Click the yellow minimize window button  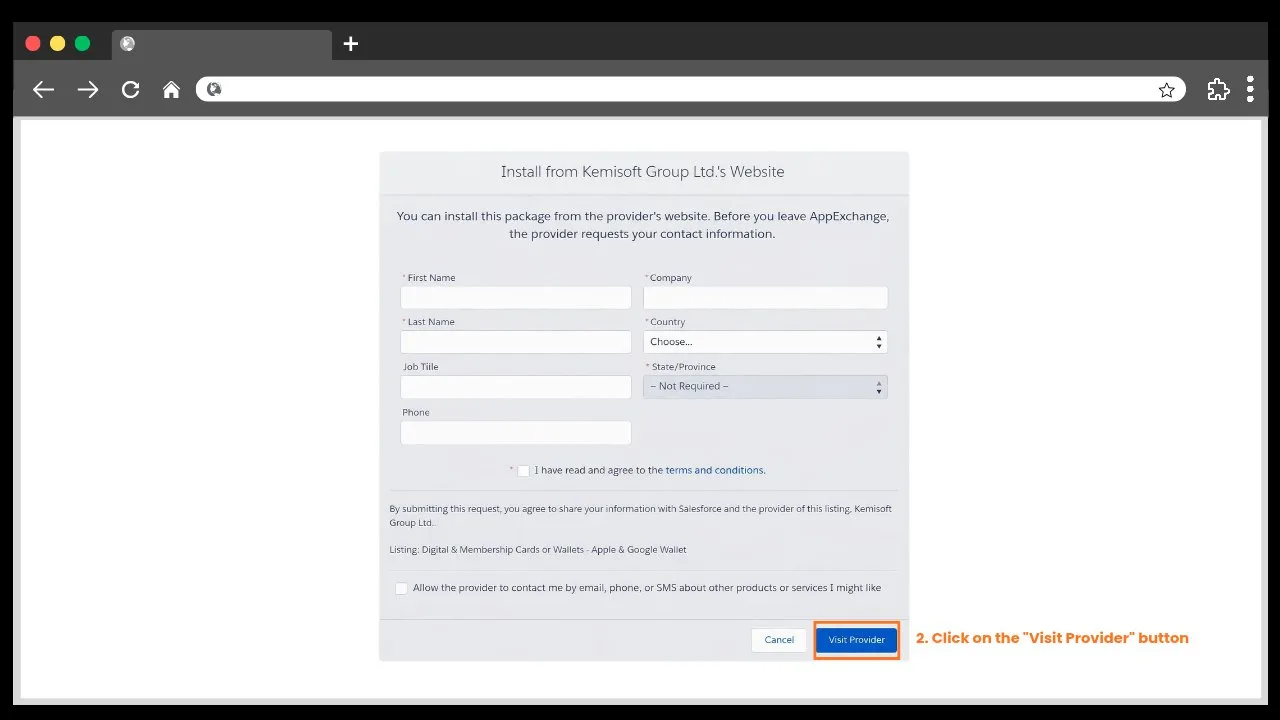click(57, 43)
